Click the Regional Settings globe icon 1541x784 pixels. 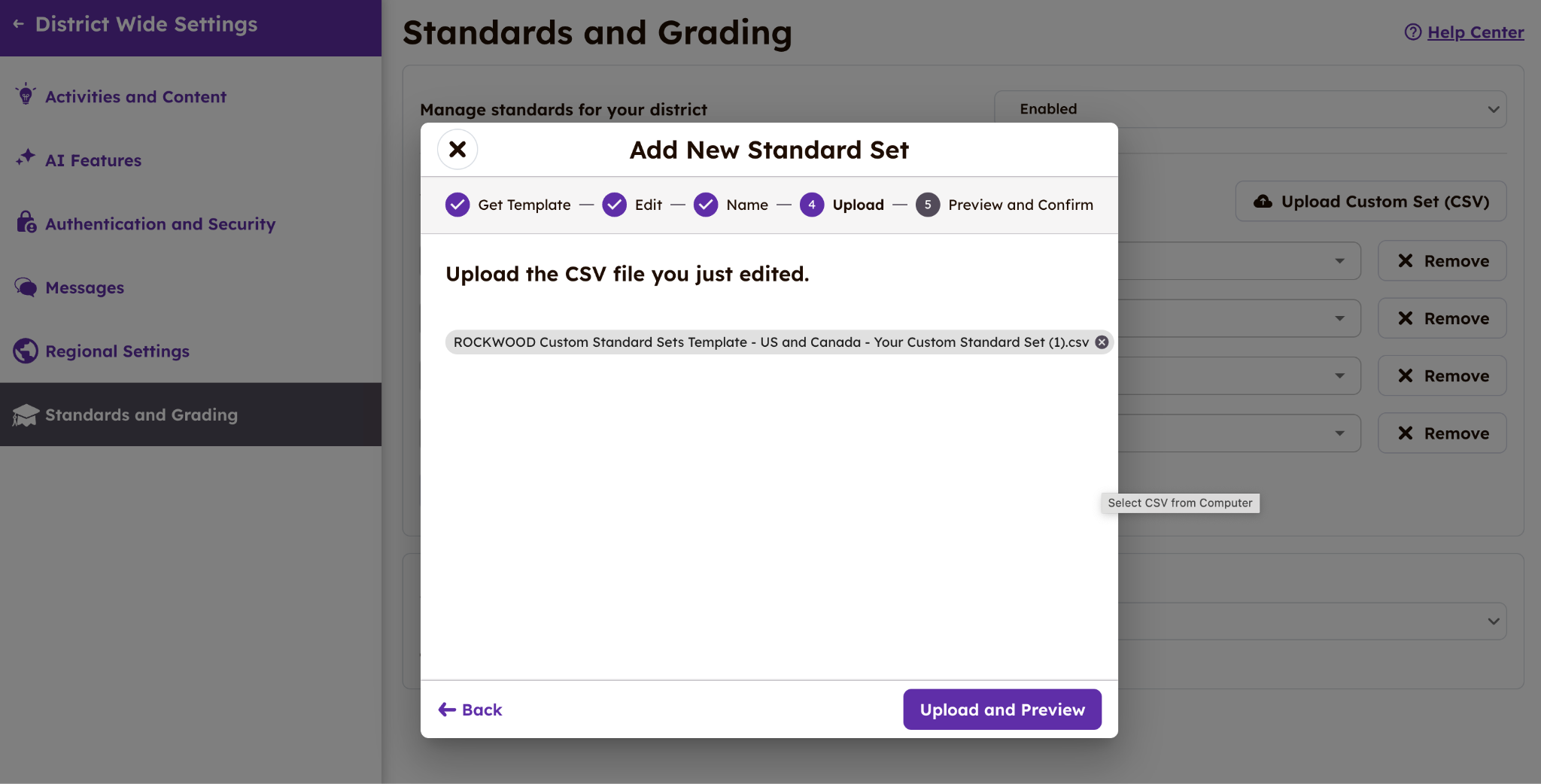coord(26,351)
